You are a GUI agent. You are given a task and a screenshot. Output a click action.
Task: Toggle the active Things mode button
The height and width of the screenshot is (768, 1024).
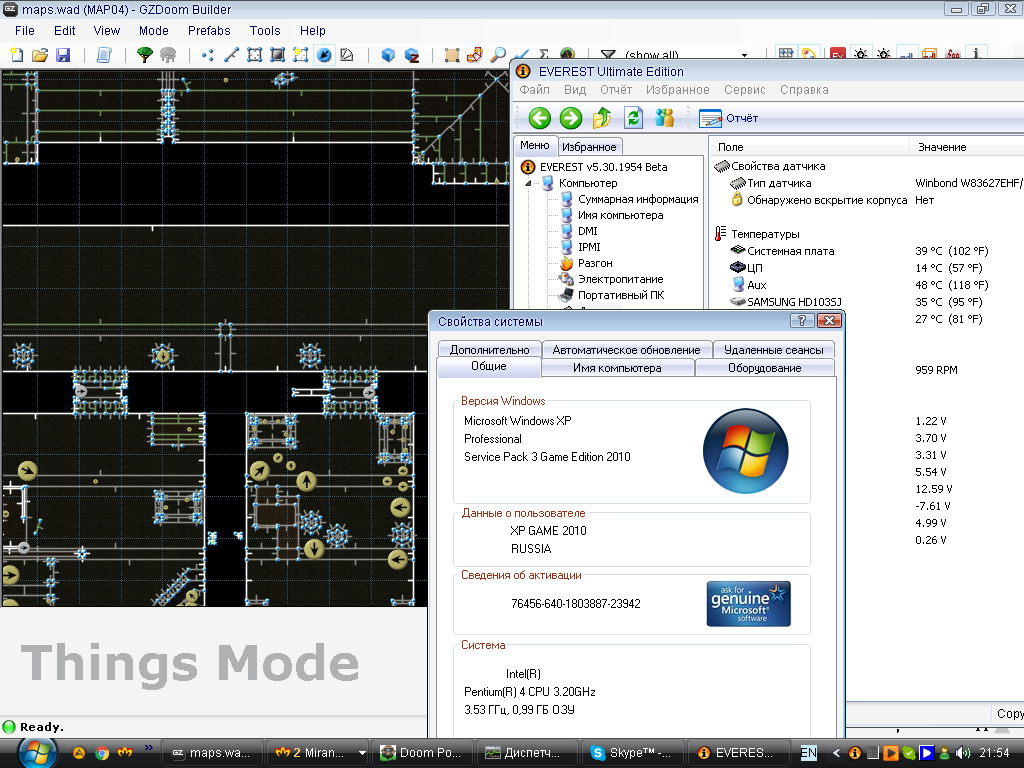pos(324,55)
